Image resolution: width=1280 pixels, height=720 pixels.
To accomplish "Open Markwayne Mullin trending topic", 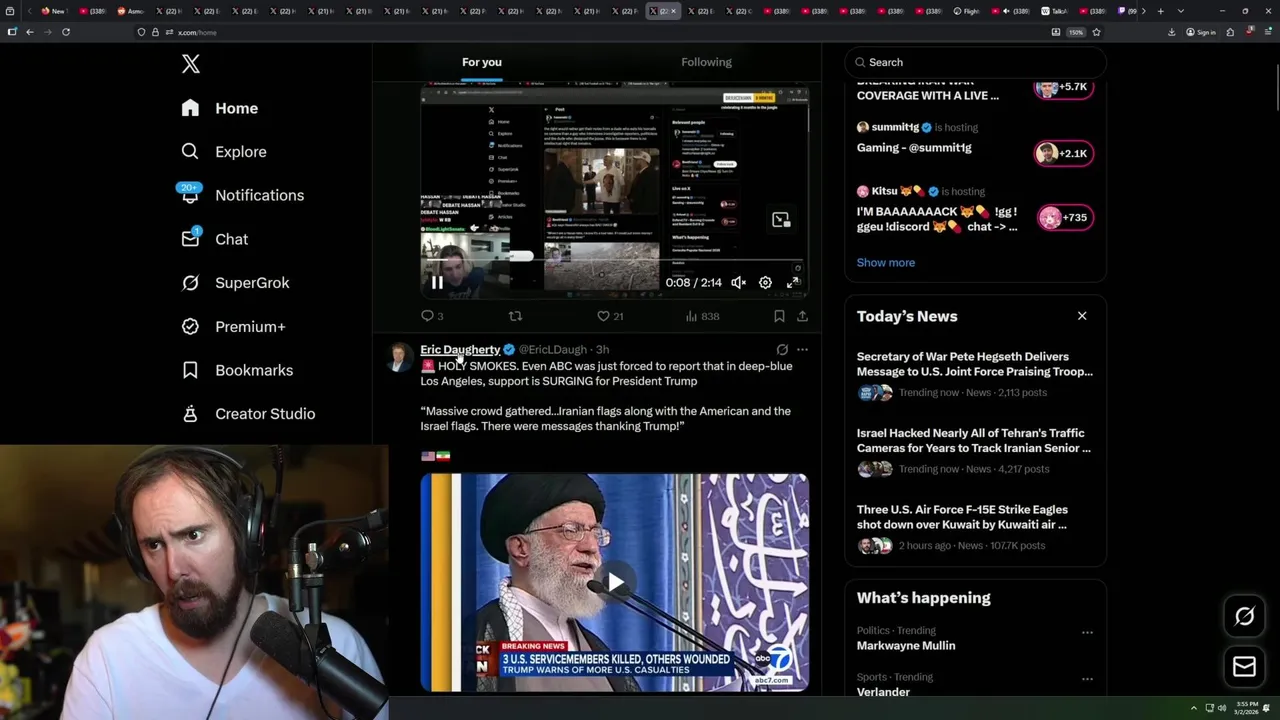I will [906, 646].
